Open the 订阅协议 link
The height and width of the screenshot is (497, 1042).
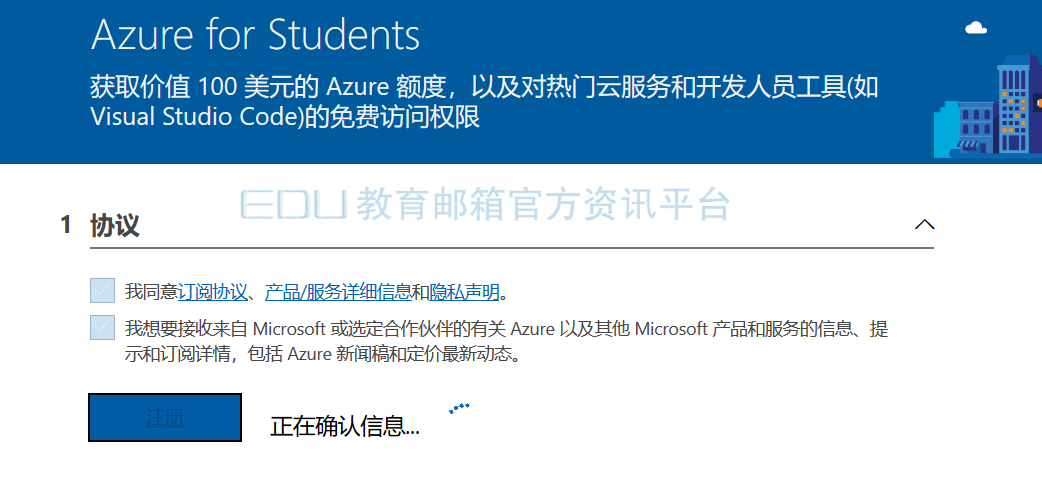click(212, 292)
